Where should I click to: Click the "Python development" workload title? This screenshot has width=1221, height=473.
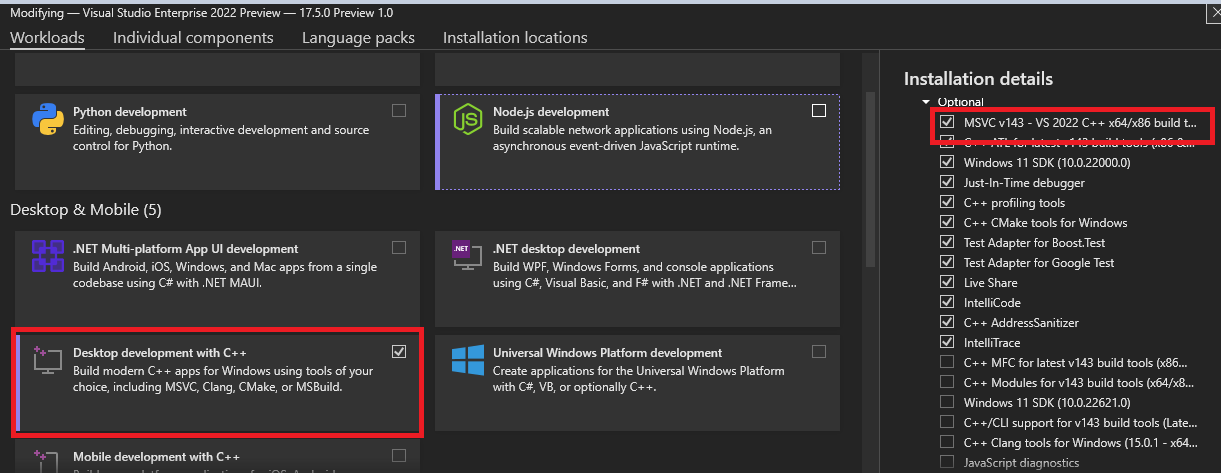point(130,112)
